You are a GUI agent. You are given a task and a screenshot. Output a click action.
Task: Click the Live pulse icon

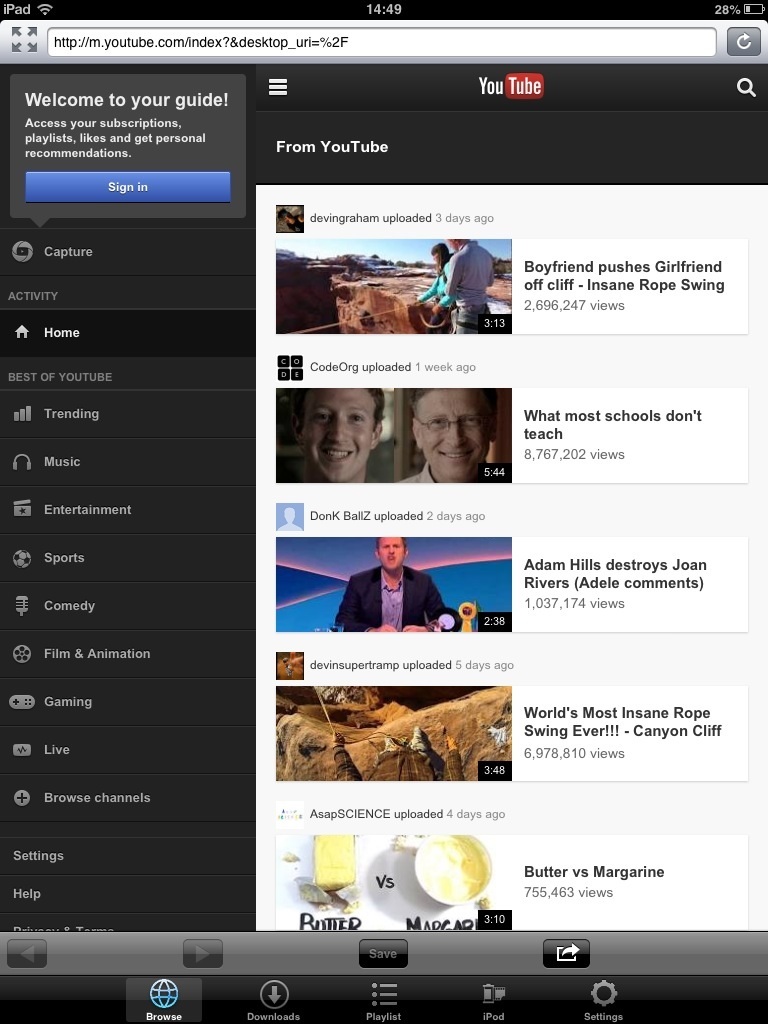[22, 750]
